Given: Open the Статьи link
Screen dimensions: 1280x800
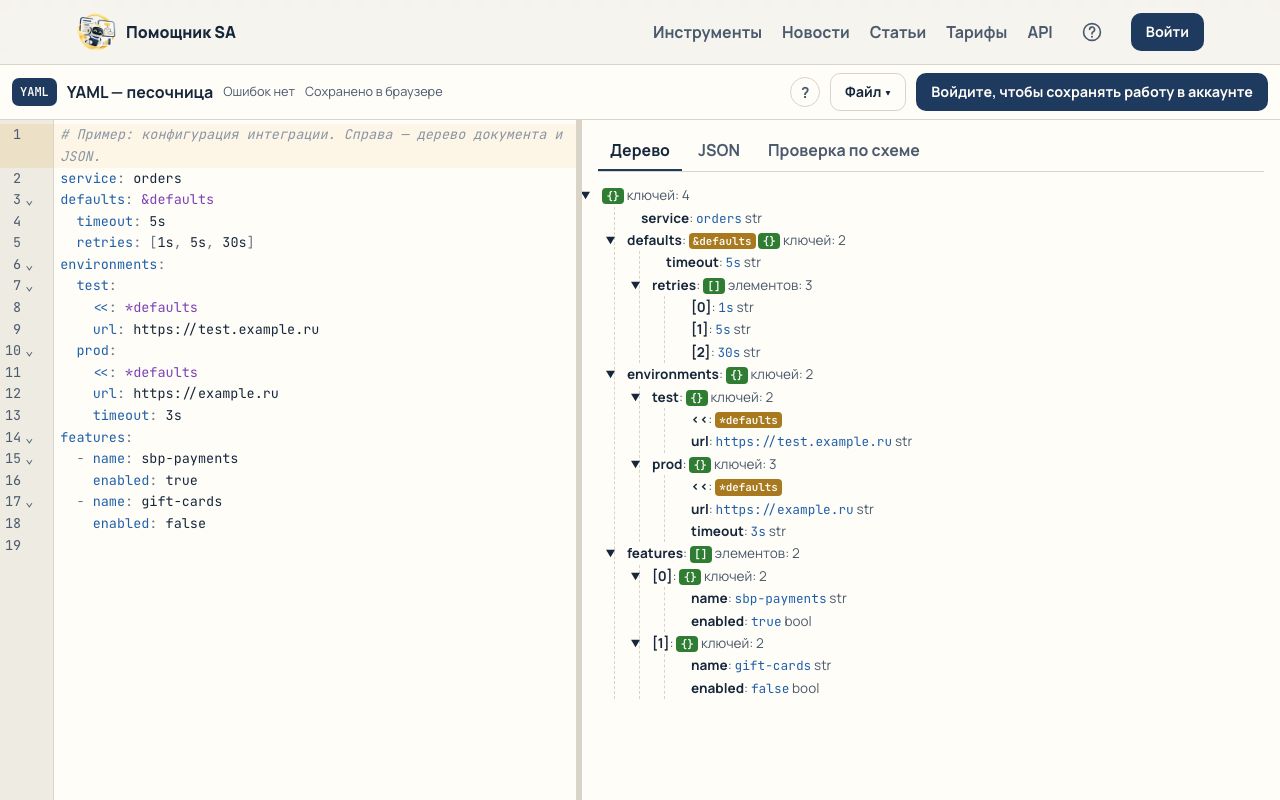Looking at the screenshot, I should tap(898, 32).
